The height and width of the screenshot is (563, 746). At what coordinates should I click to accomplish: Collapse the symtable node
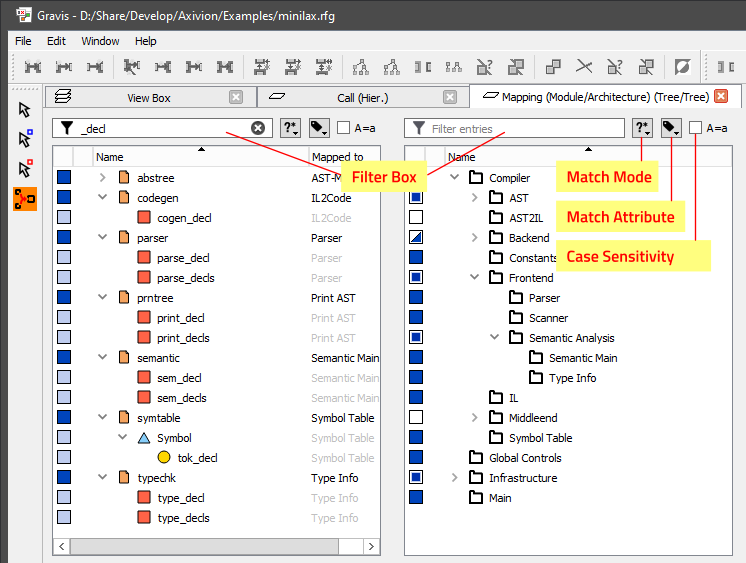102,417
